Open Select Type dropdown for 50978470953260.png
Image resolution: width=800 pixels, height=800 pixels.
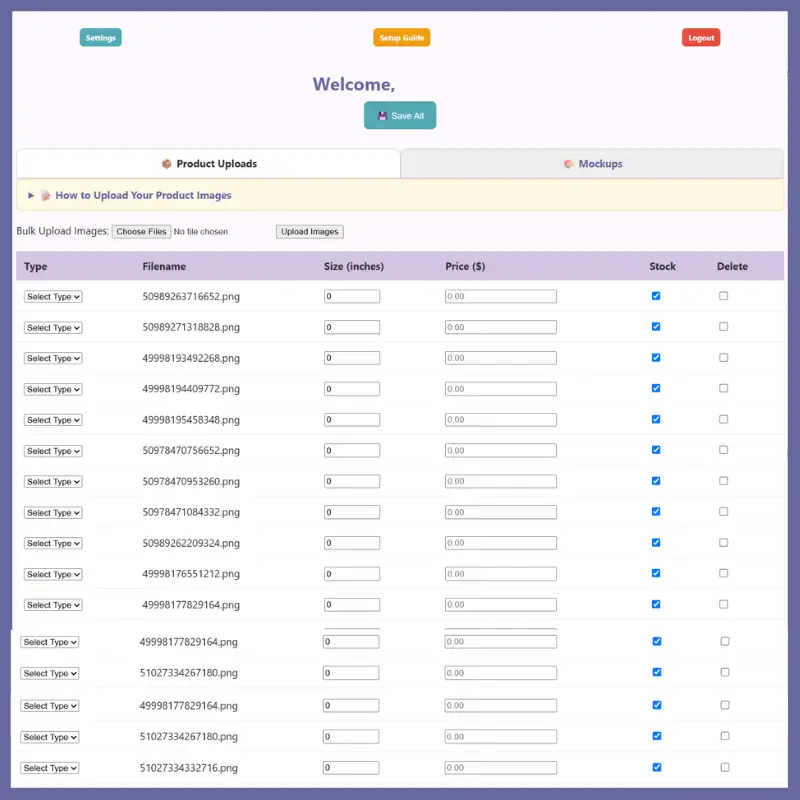[53, 482]
